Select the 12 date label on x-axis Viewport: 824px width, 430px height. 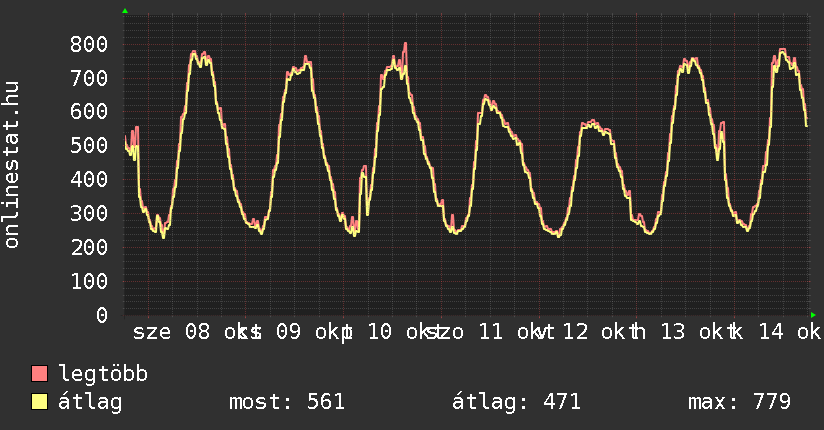coord(576,332)
